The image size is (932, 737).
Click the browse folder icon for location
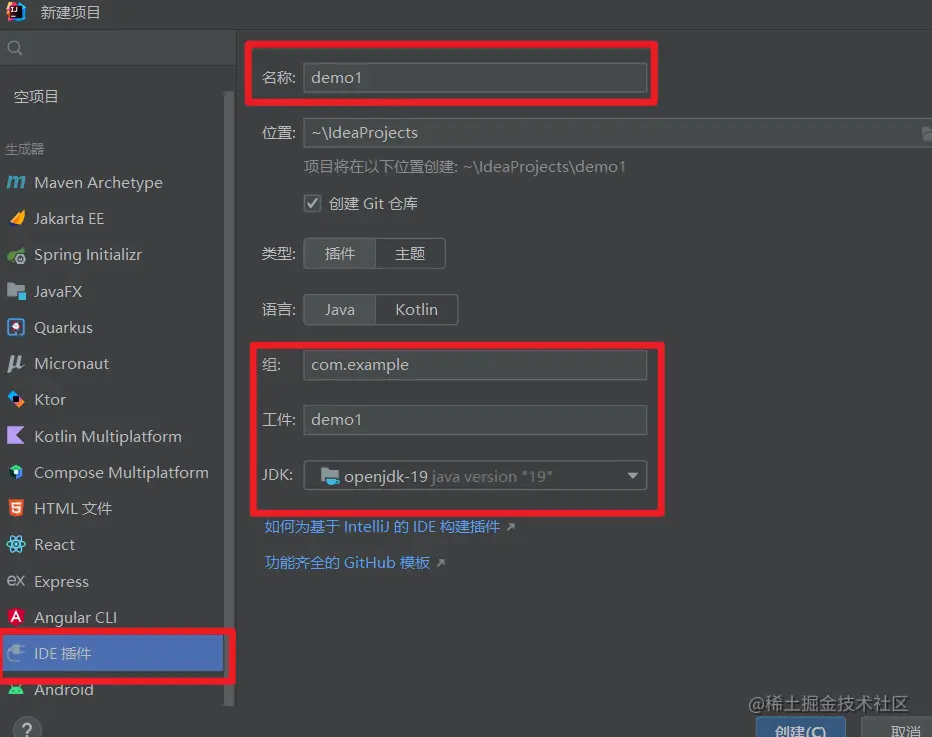(x=926, y=133)
